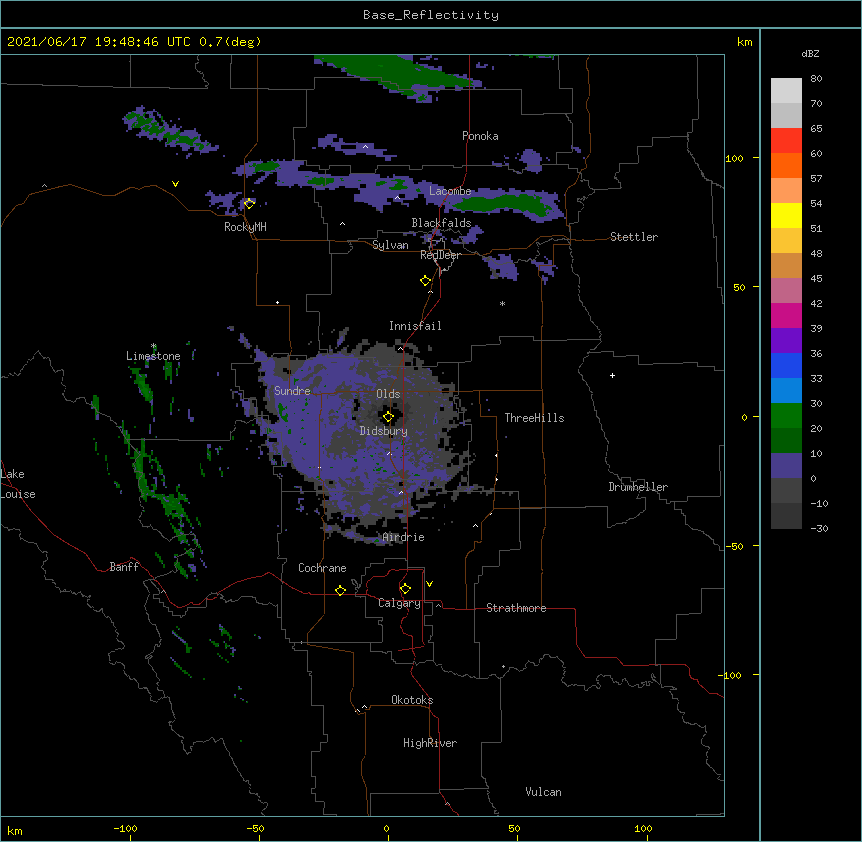Click the -100 tick on the bottom axis
Viewport: 862px width, 842px height.
point(126,828)
